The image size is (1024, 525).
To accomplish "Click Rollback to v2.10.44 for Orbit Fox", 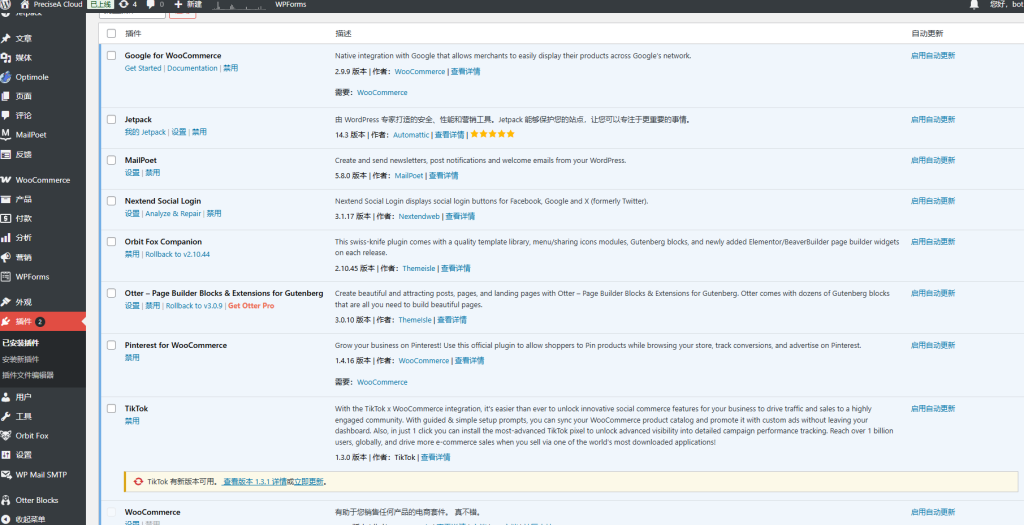I will click(x=178, y=254).
